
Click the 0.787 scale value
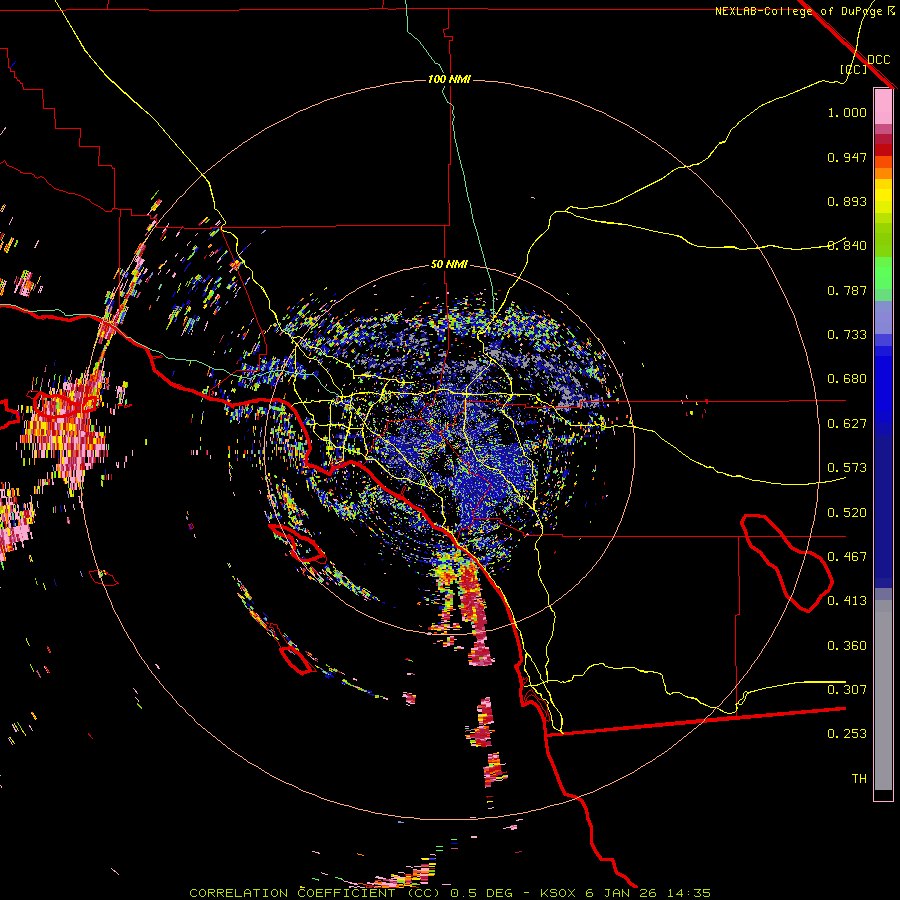(847, 290)
